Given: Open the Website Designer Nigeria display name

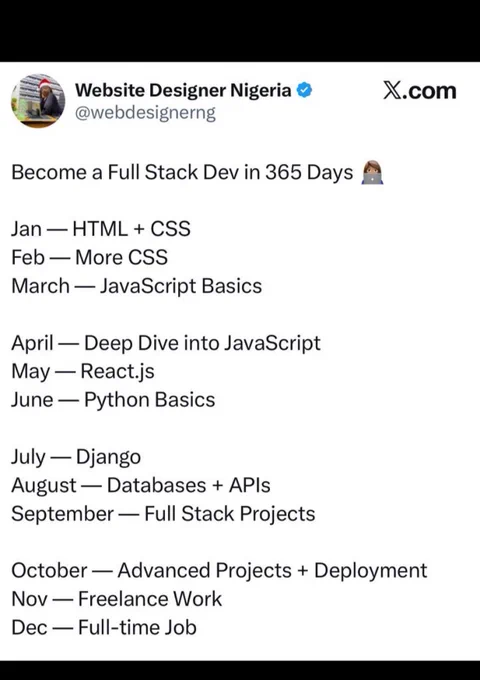Looking at the screenshot, I should 183,90.
